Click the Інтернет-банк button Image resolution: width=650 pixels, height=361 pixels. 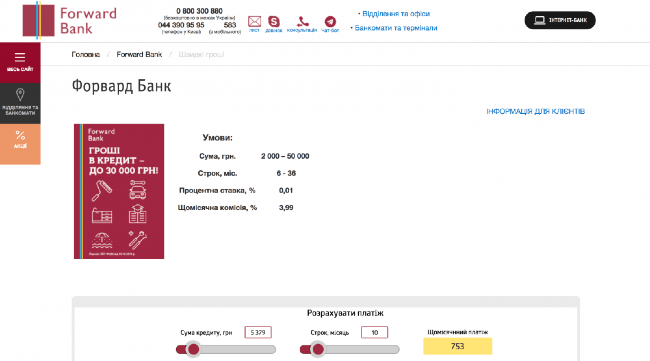[x=560, y=20]
